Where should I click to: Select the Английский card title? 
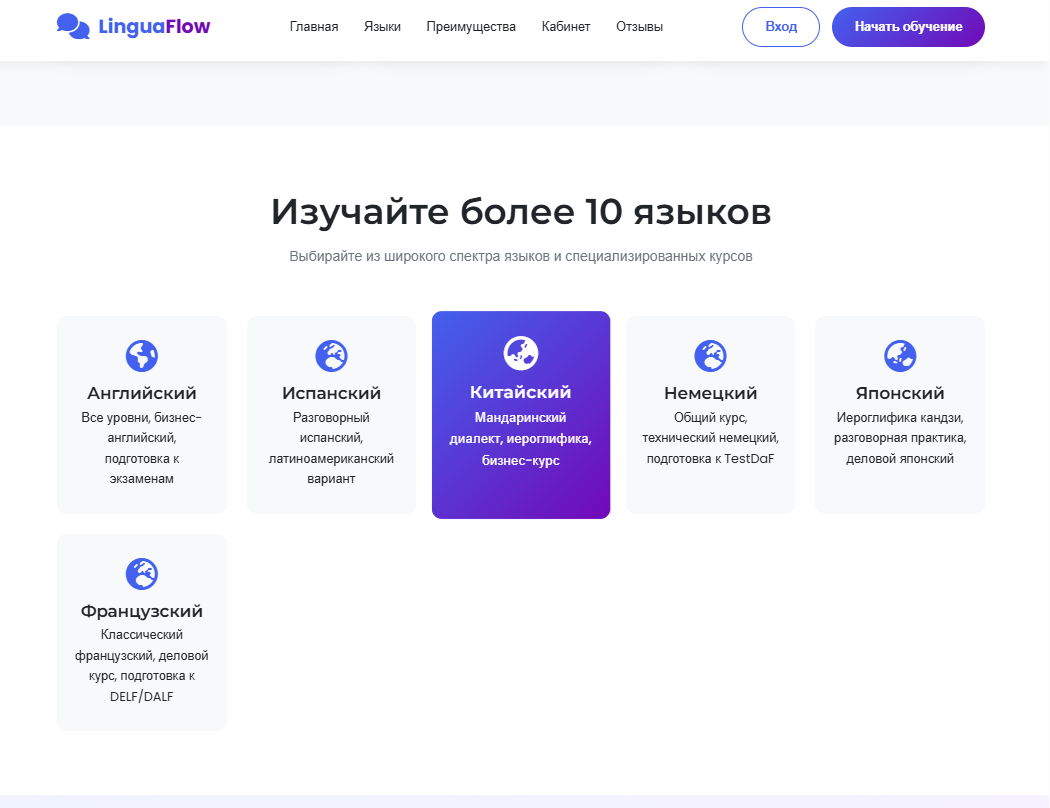click(142, 393)
